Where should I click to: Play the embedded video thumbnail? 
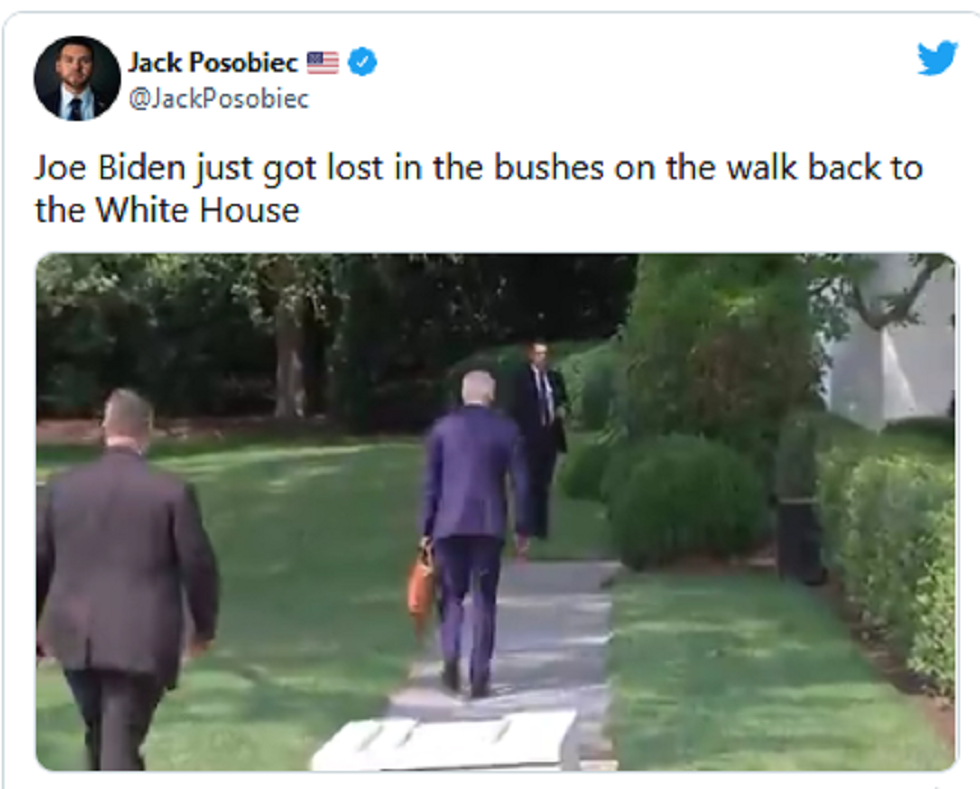496,511
